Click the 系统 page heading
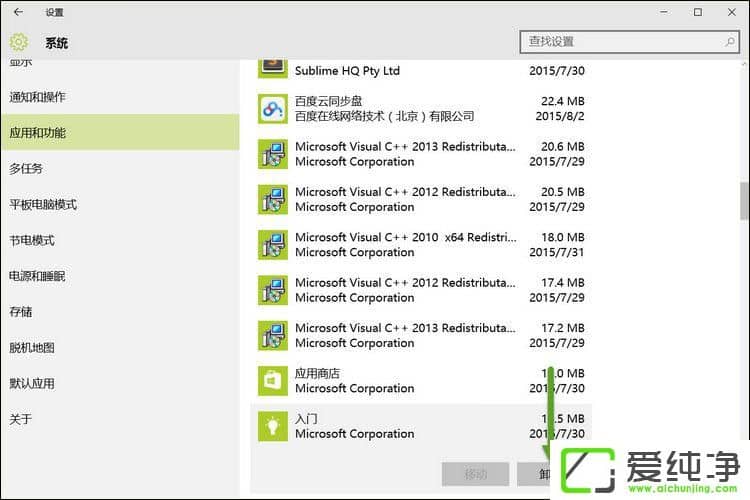Viewport: 750px width, 500px height. [56, 43]
